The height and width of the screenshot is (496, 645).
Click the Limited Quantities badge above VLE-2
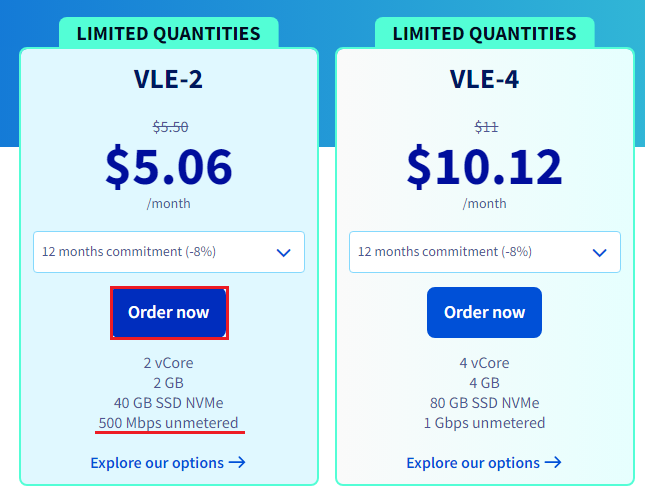(168, 33)
